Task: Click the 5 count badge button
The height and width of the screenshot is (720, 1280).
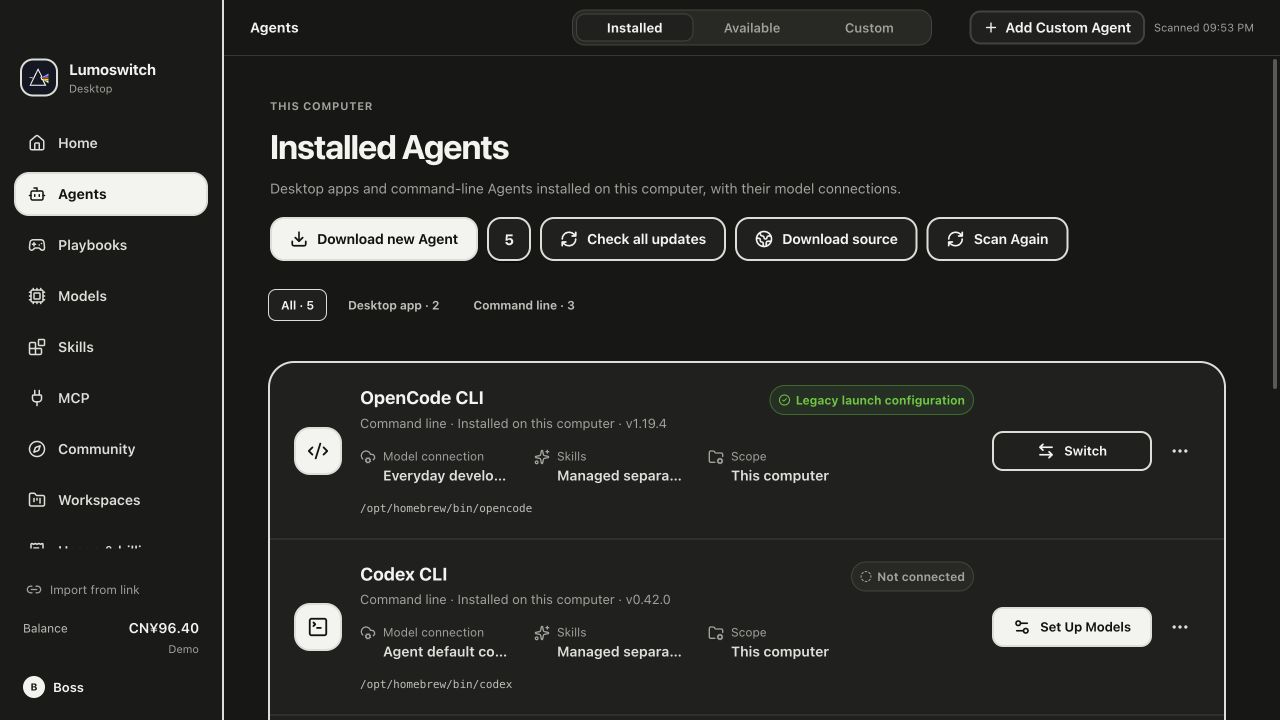Action: [509, 239]
